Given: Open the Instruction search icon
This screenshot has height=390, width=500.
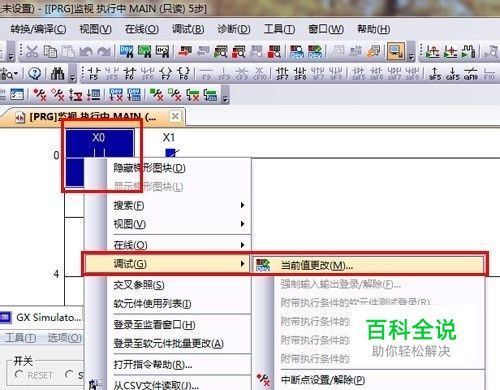Looking at the screenshot, I should point(144,52).
